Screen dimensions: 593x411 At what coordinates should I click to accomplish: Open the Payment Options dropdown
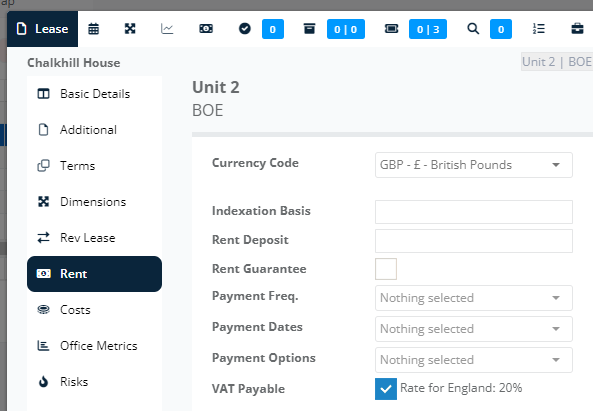[x=473, y=360]
